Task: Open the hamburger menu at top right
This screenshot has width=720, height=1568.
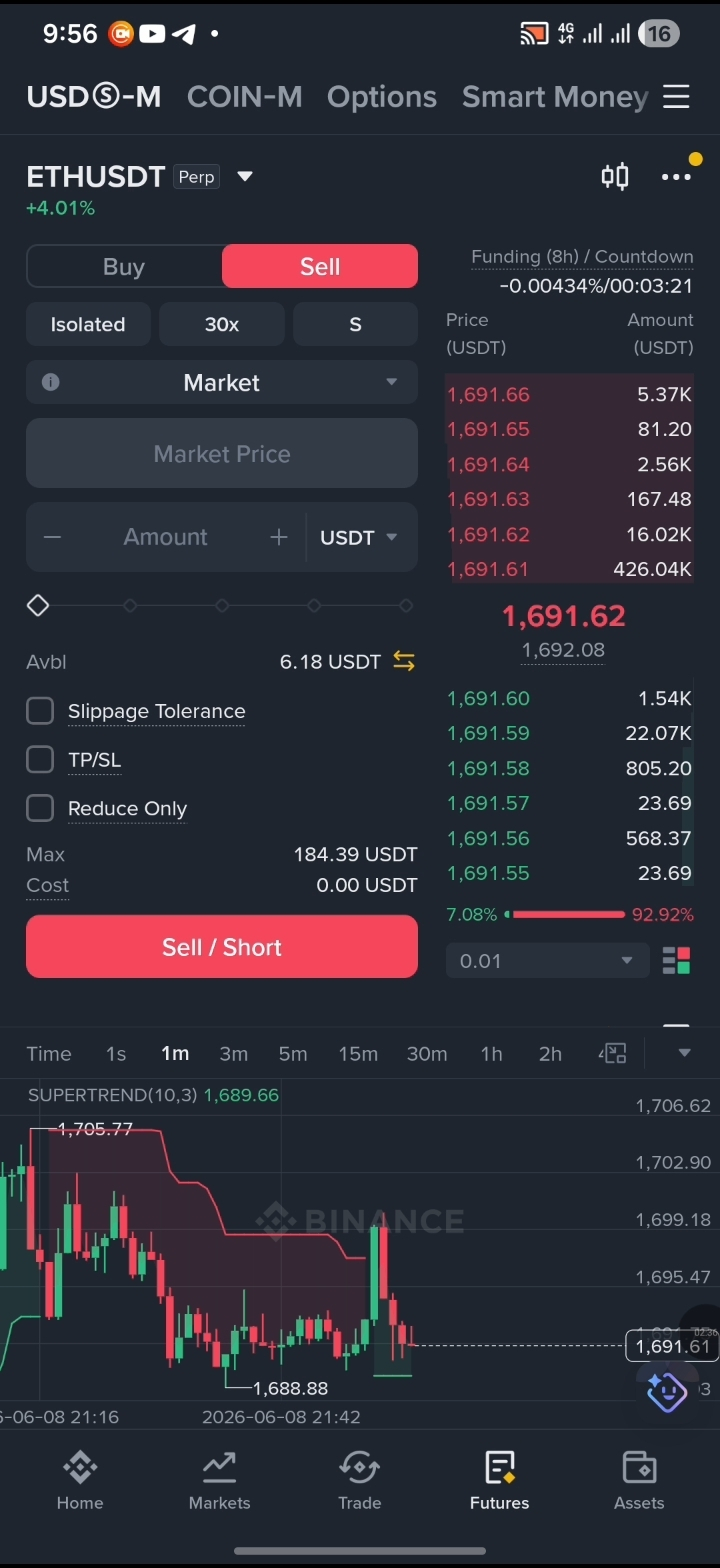Action: pyautogui.click(x=676, y=97)
